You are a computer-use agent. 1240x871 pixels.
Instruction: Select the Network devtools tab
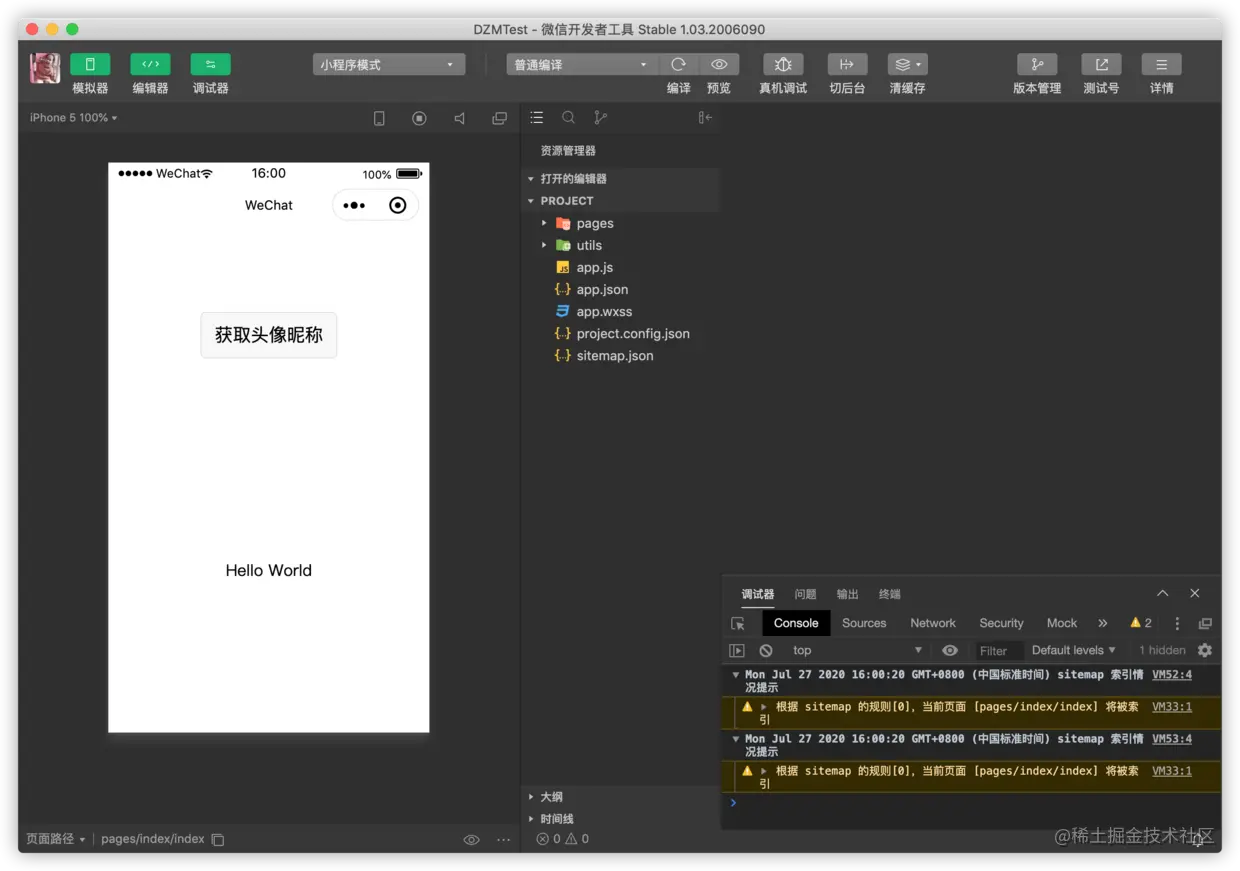coord(933,623)
